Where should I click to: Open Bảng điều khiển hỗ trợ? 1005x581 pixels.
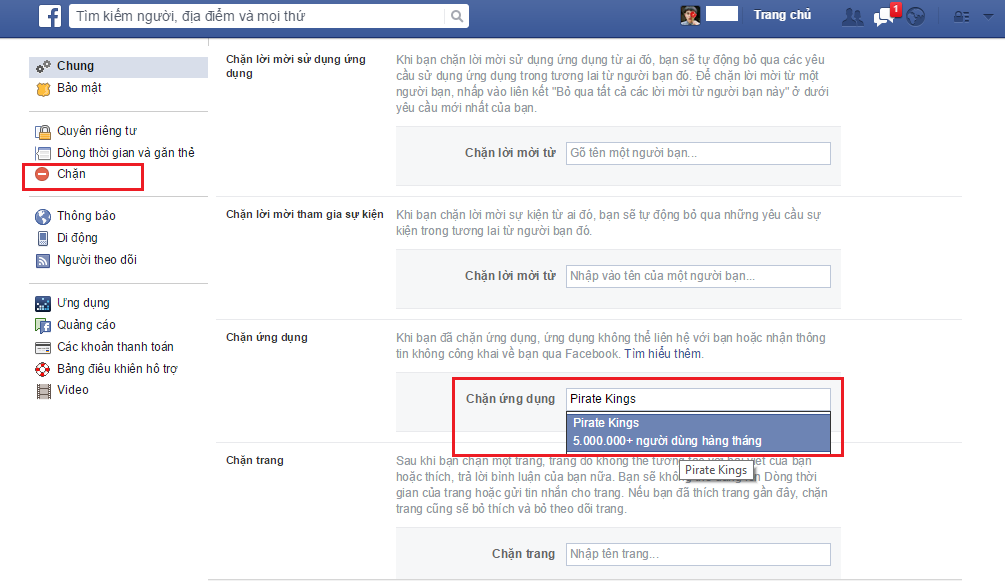115,369
